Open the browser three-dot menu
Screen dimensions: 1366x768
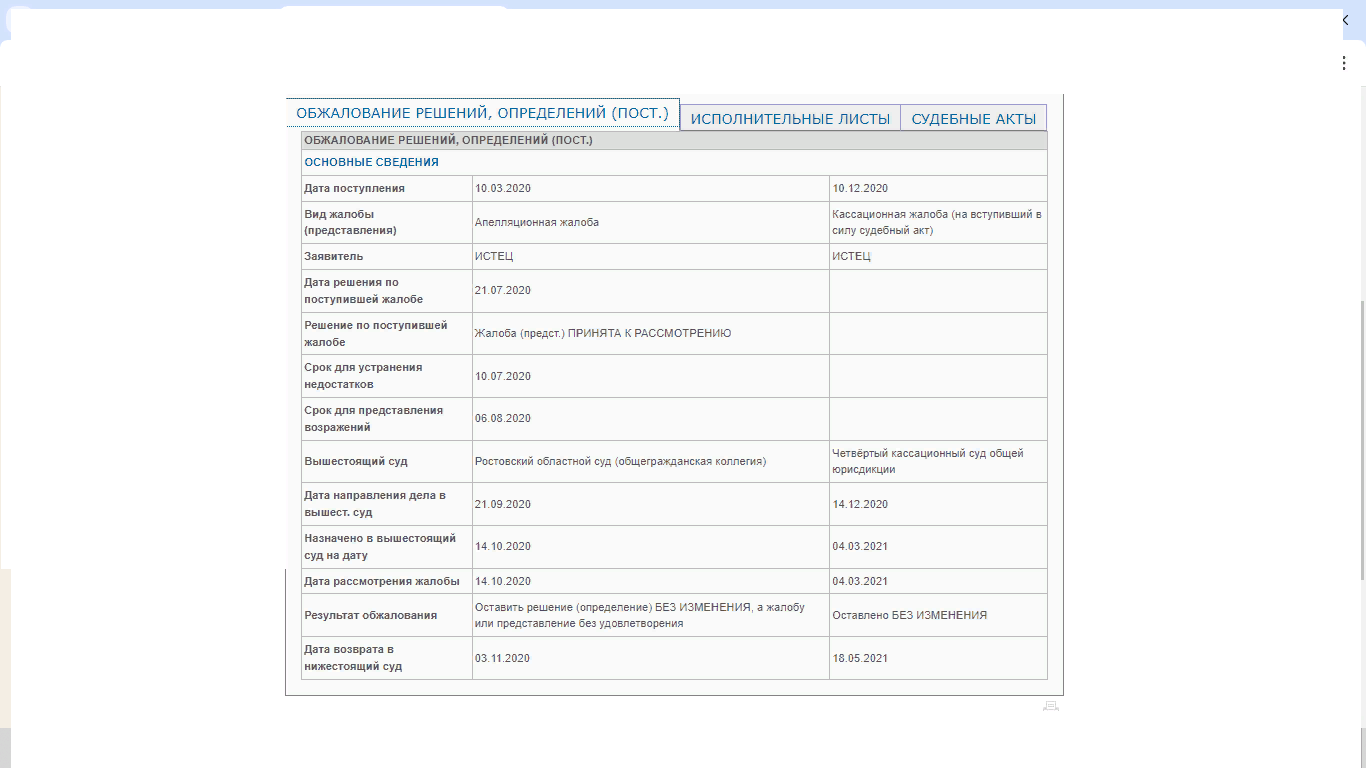pyautogui.click(x=1344, y=63)
